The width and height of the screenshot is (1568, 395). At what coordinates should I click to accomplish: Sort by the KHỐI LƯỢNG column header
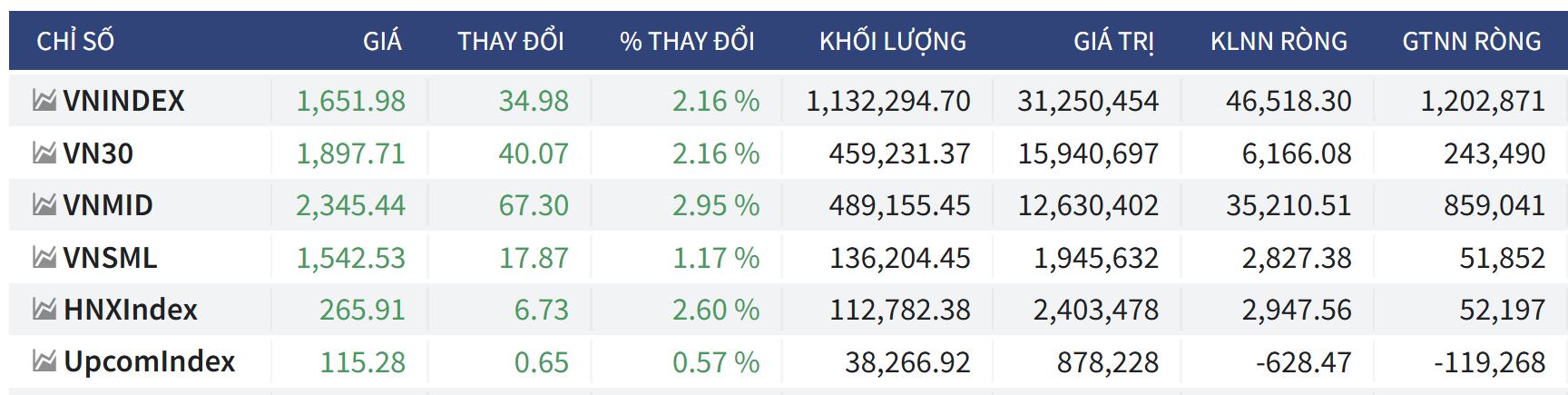click(x=892, y=41)
